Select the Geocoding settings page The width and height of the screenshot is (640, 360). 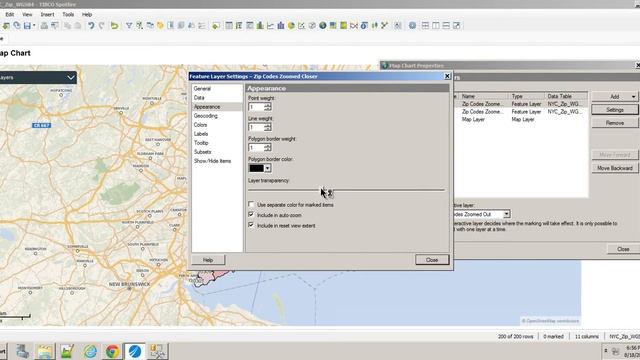[x=206, y=116]
